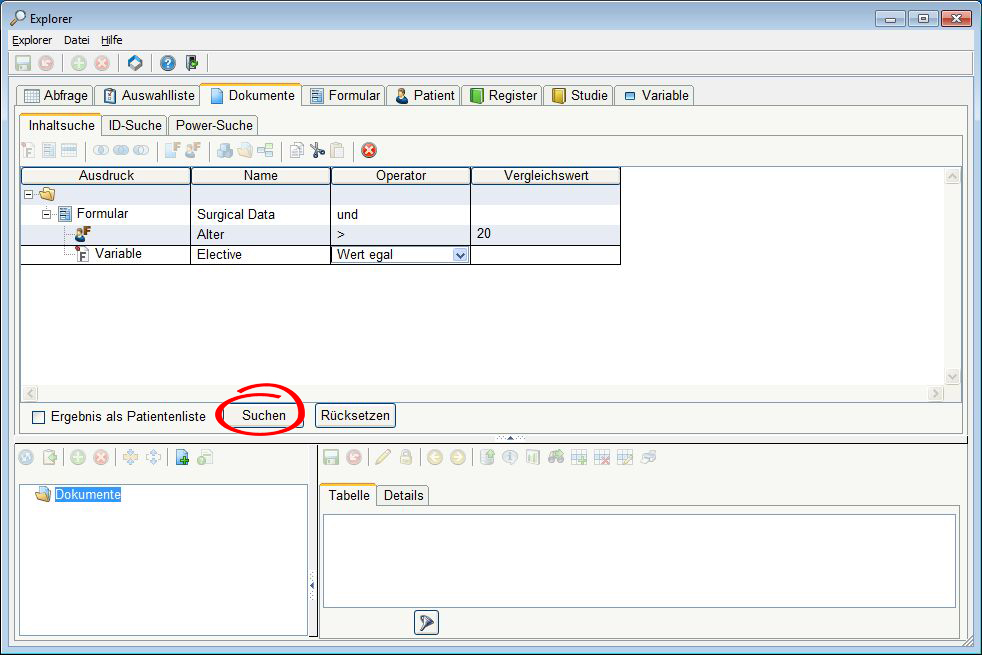The width and height of the screenshot is (982, 655).
Task: Click the red delete icon in search toolbar
Action: point(369,151)
